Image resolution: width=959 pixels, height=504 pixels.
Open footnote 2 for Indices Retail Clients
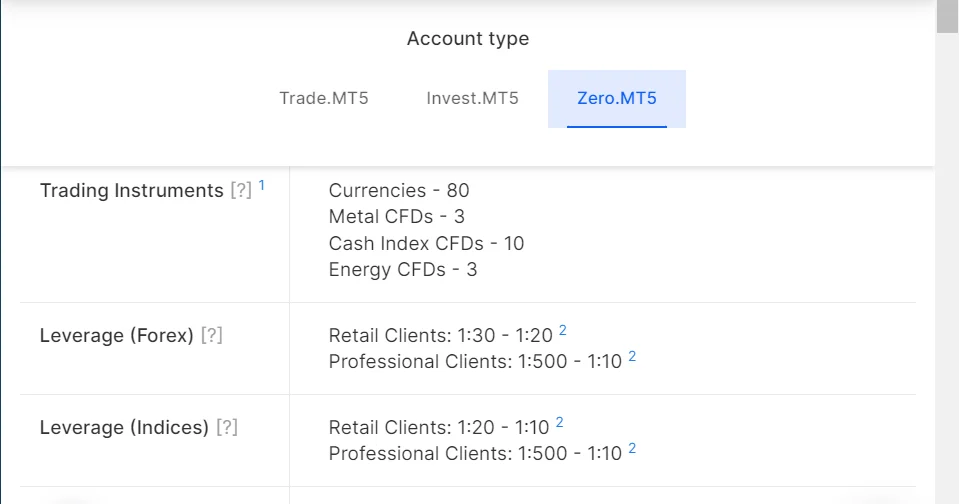[559, 423]
